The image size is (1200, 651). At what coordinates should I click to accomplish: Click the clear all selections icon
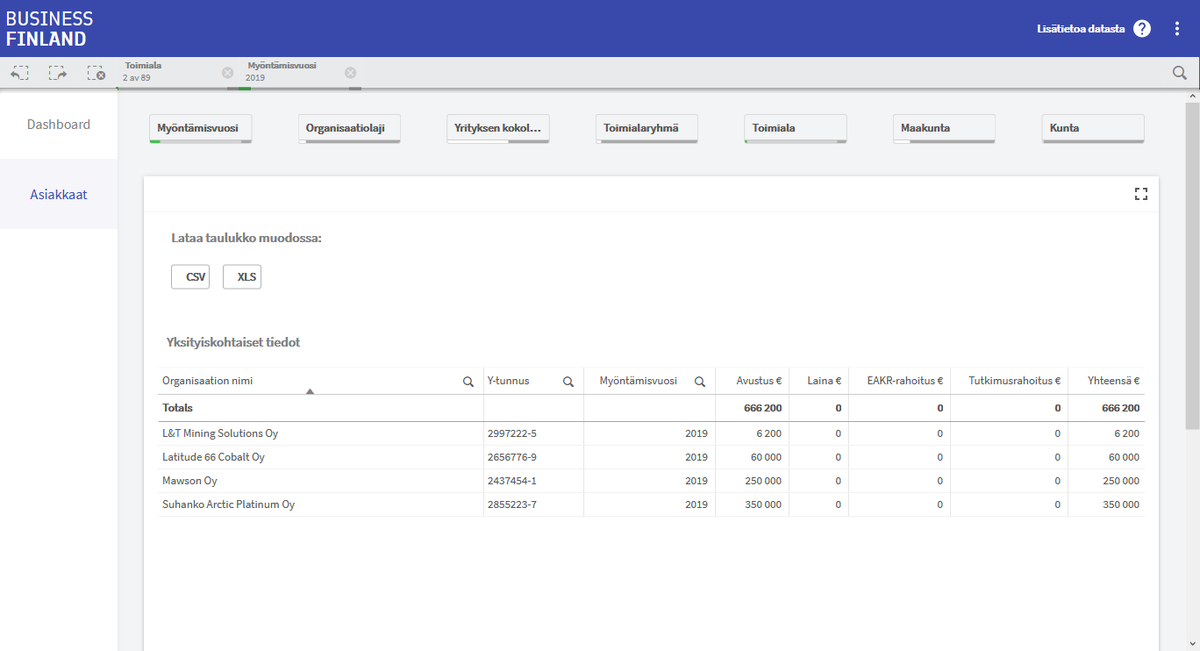[96, 73]
